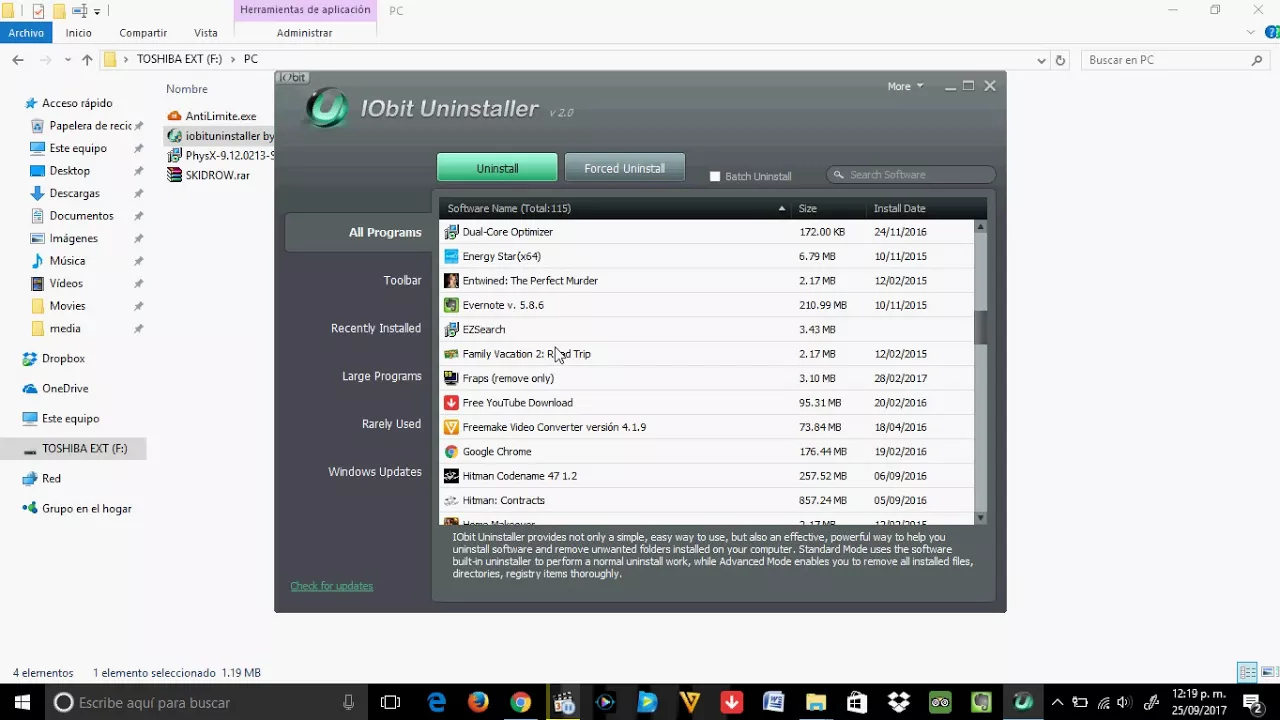
Task: Refresh the Explorer address bar
Action: [x=1061, y=60]
